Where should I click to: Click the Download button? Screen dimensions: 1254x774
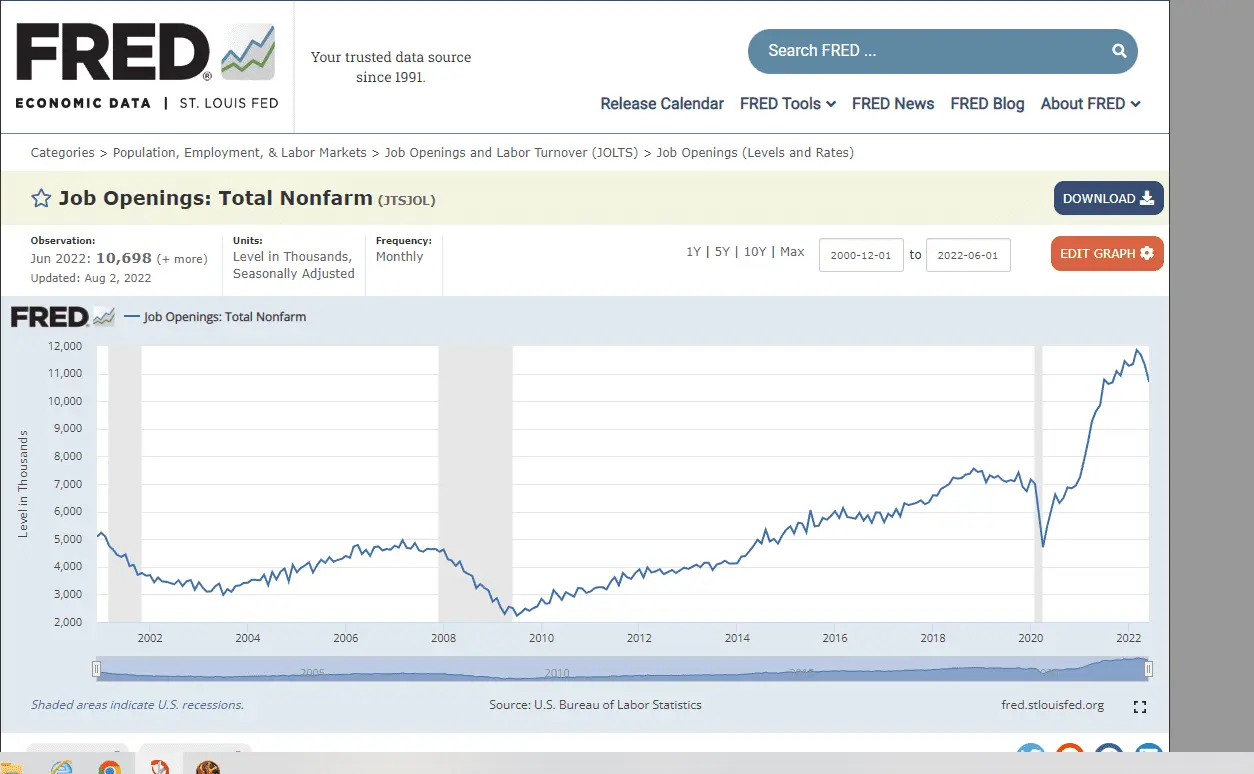pyautogui.click(x=1108, y=198)
